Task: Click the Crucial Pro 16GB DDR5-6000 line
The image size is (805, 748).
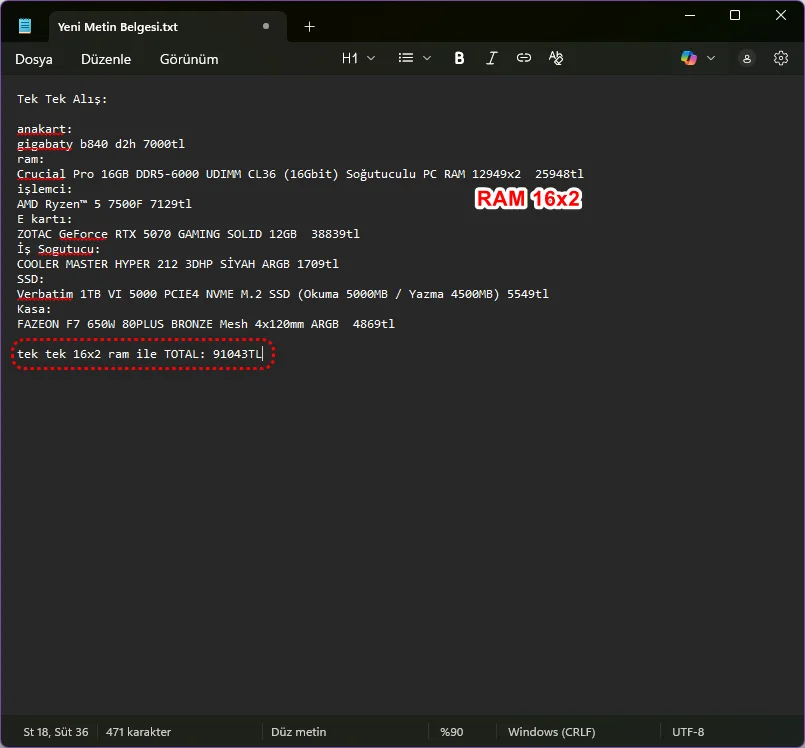Action: pyautogui.click(x=300, y=174)
